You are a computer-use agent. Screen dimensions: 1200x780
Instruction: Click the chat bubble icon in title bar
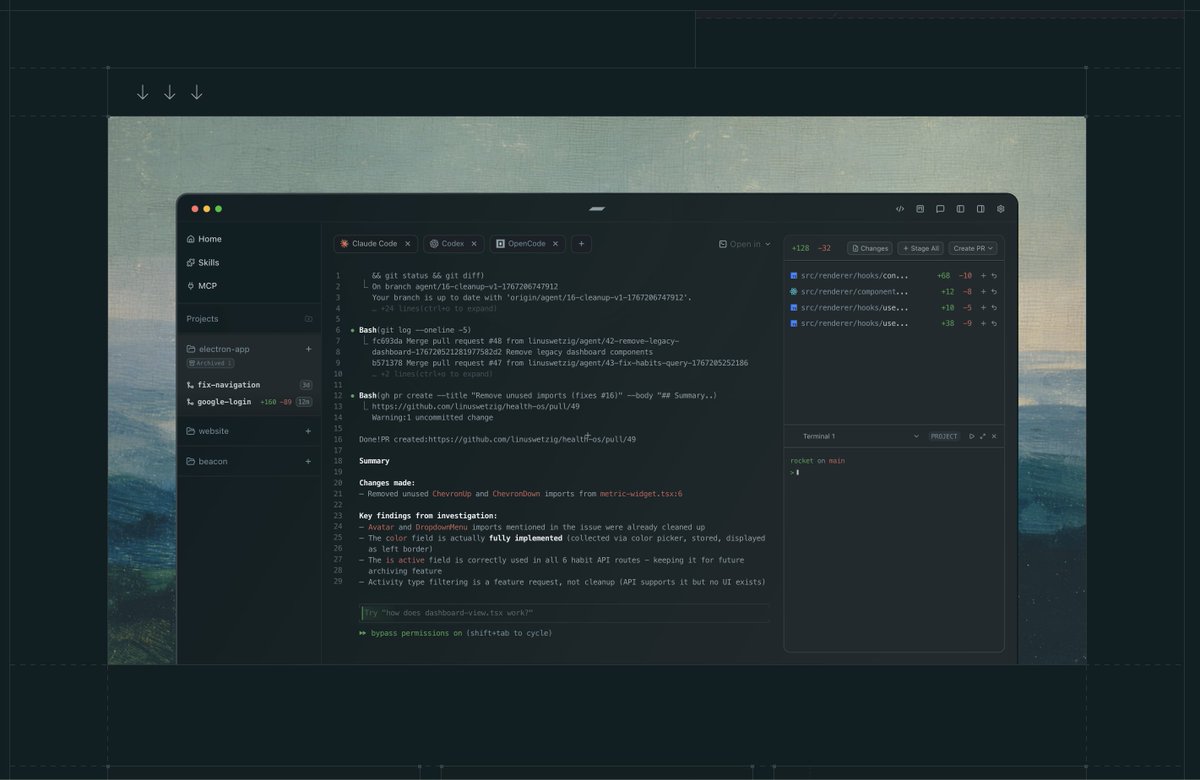point(940,209)
